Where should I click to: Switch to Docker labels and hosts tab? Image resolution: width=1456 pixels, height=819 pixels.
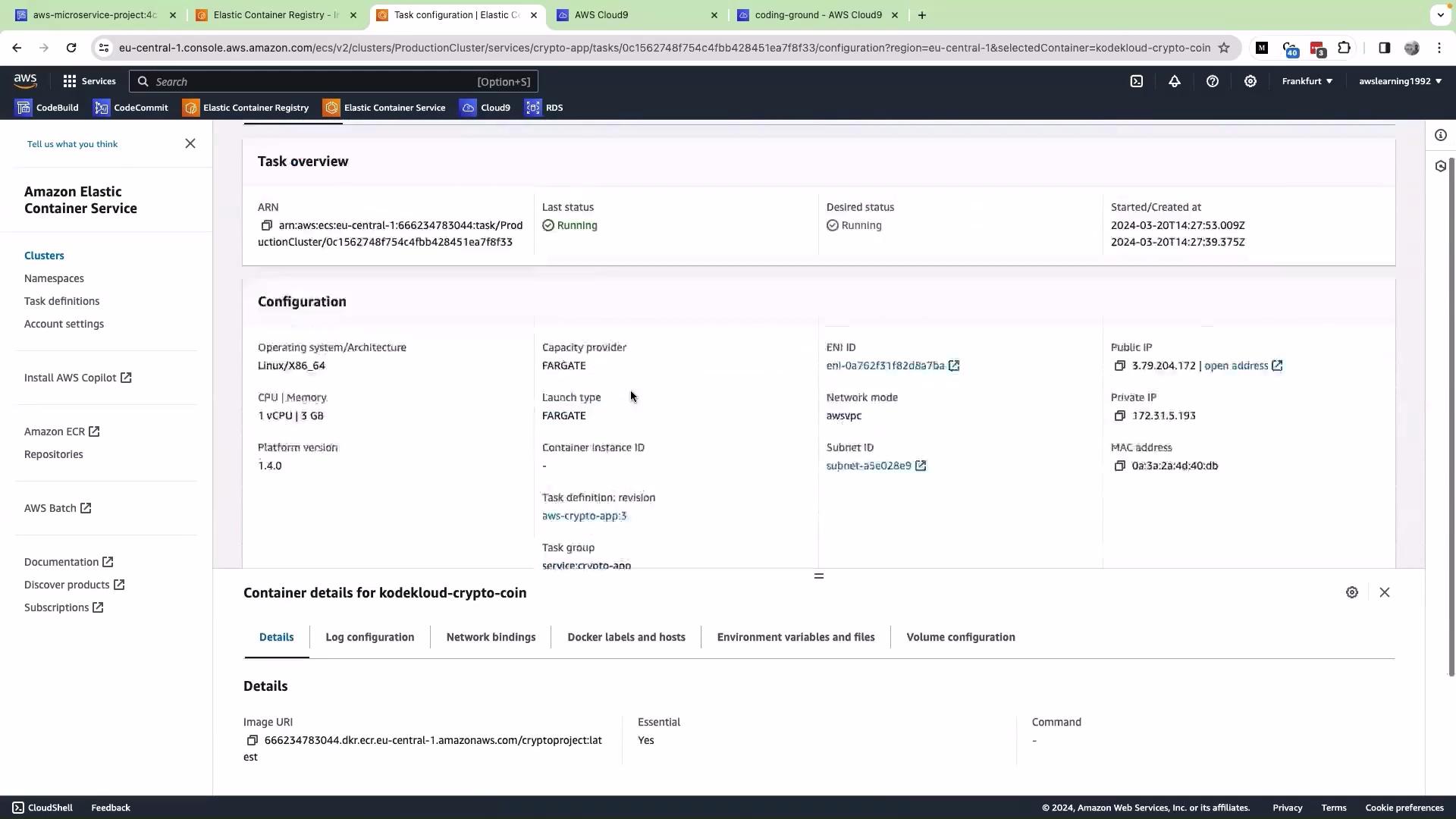click(x=626, y=637)
